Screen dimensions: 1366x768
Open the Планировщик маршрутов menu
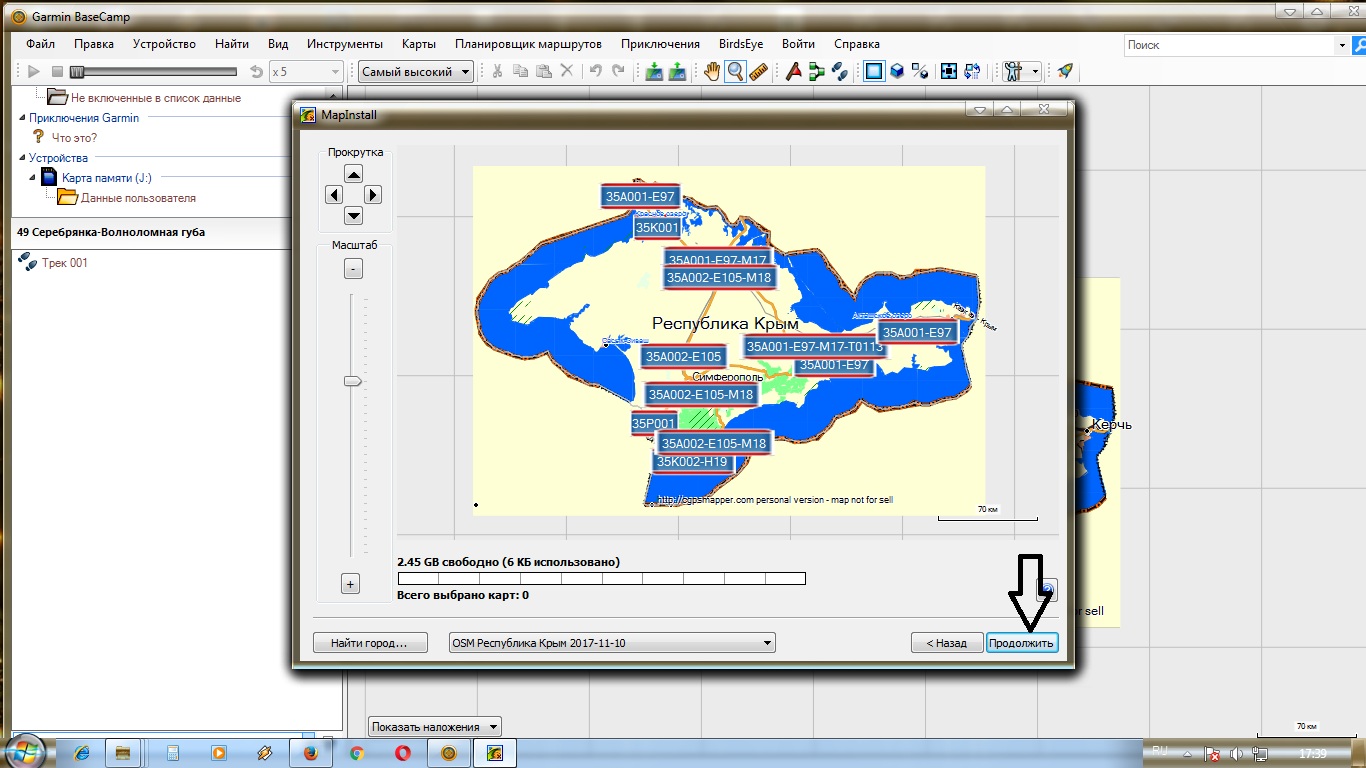coord(528,44)
